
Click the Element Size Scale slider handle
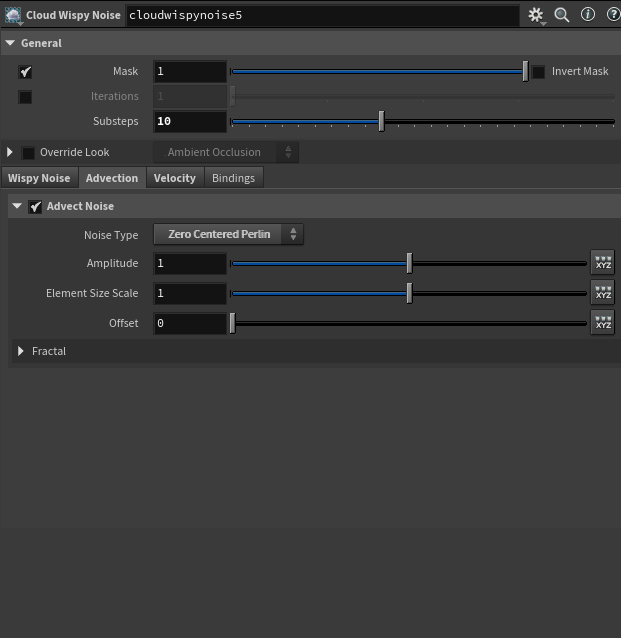click(x=409, y=293)
